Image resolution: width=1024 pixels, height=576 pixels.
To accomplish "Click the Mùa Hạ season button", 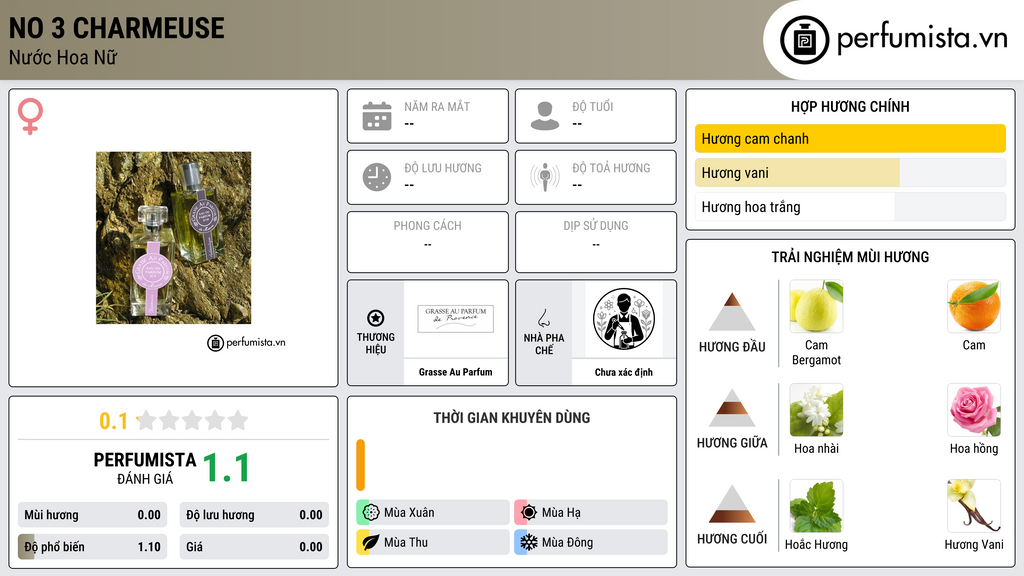I will point(591,513).
